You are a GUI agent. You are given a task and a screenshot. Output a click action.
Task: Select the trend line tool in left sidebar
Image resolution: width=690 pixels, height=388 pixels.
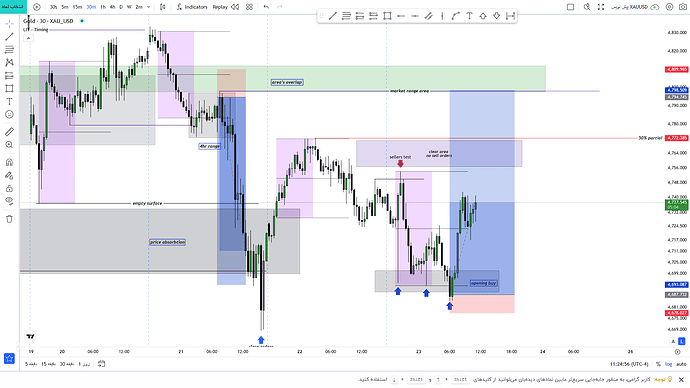click(x=9, y=37)
